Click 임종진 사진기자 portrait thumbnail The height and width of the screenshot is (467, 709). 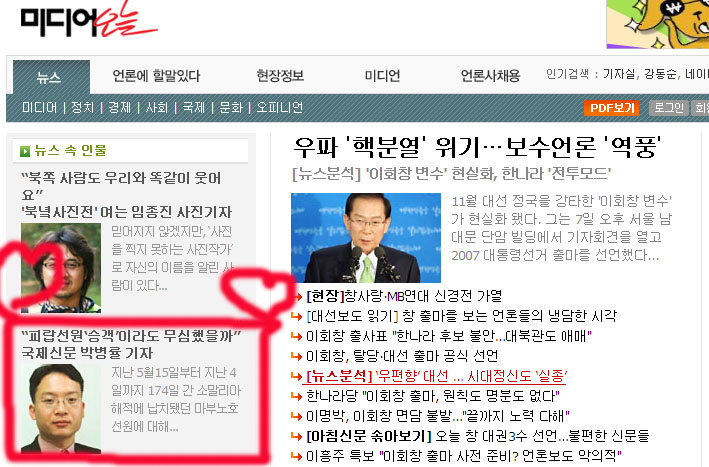pyautogui.click(x=61, y=268)
